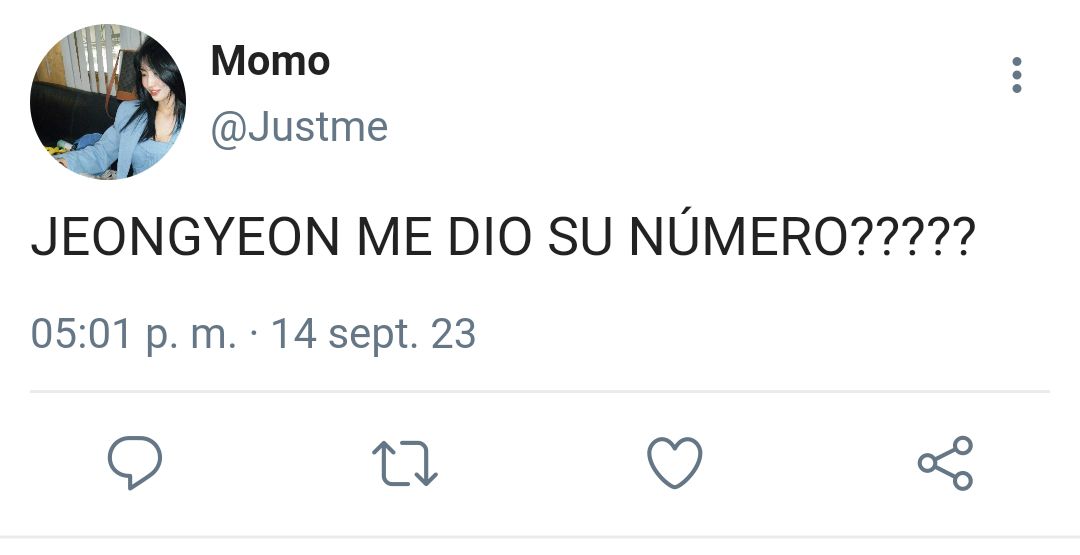1080x555 pixels.
Task: Select the word JEONGYEON in the tweet
Action: [185, 237]
